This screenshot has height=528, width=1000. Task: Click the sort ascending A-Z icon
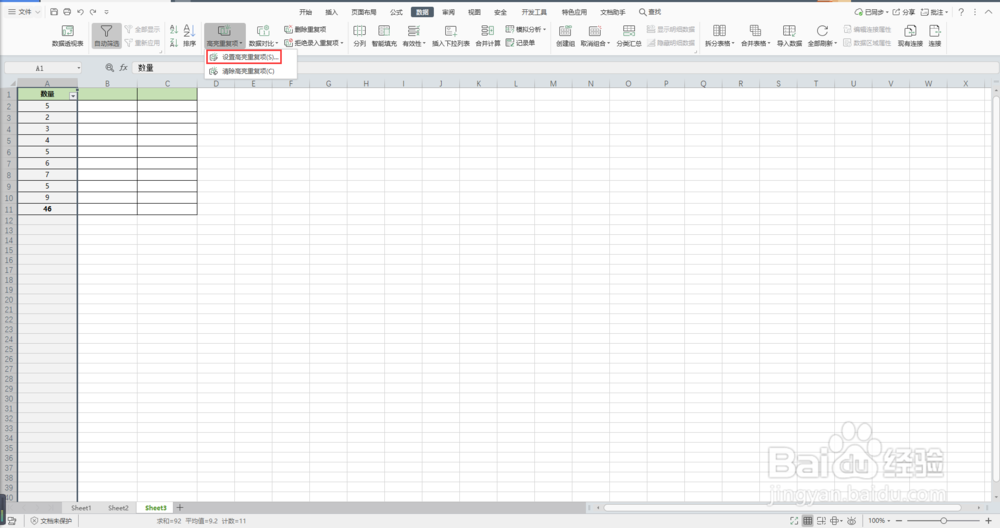pyautogui.click(x=173, y=29)
